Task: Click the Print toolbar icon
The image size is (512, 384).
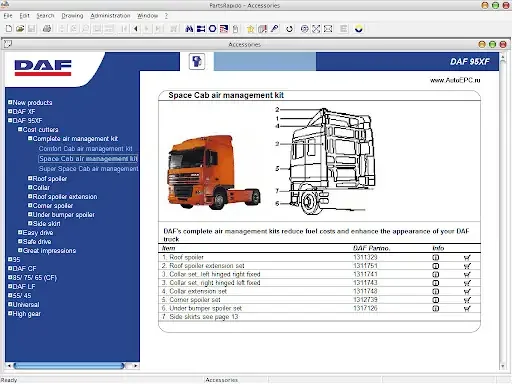Action: click(x=47, y=29)
